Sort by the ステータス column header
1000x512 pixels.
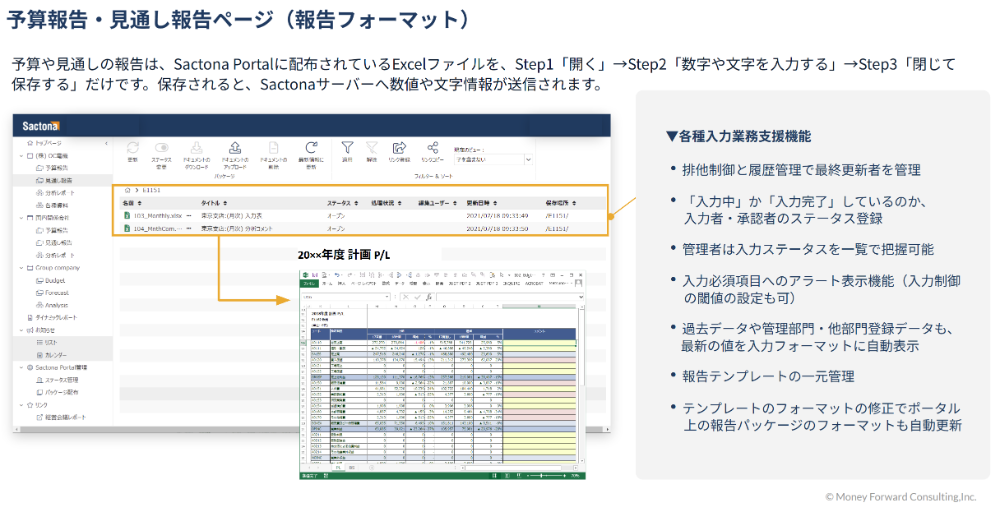pyautogui.click(x=342, y=203)
